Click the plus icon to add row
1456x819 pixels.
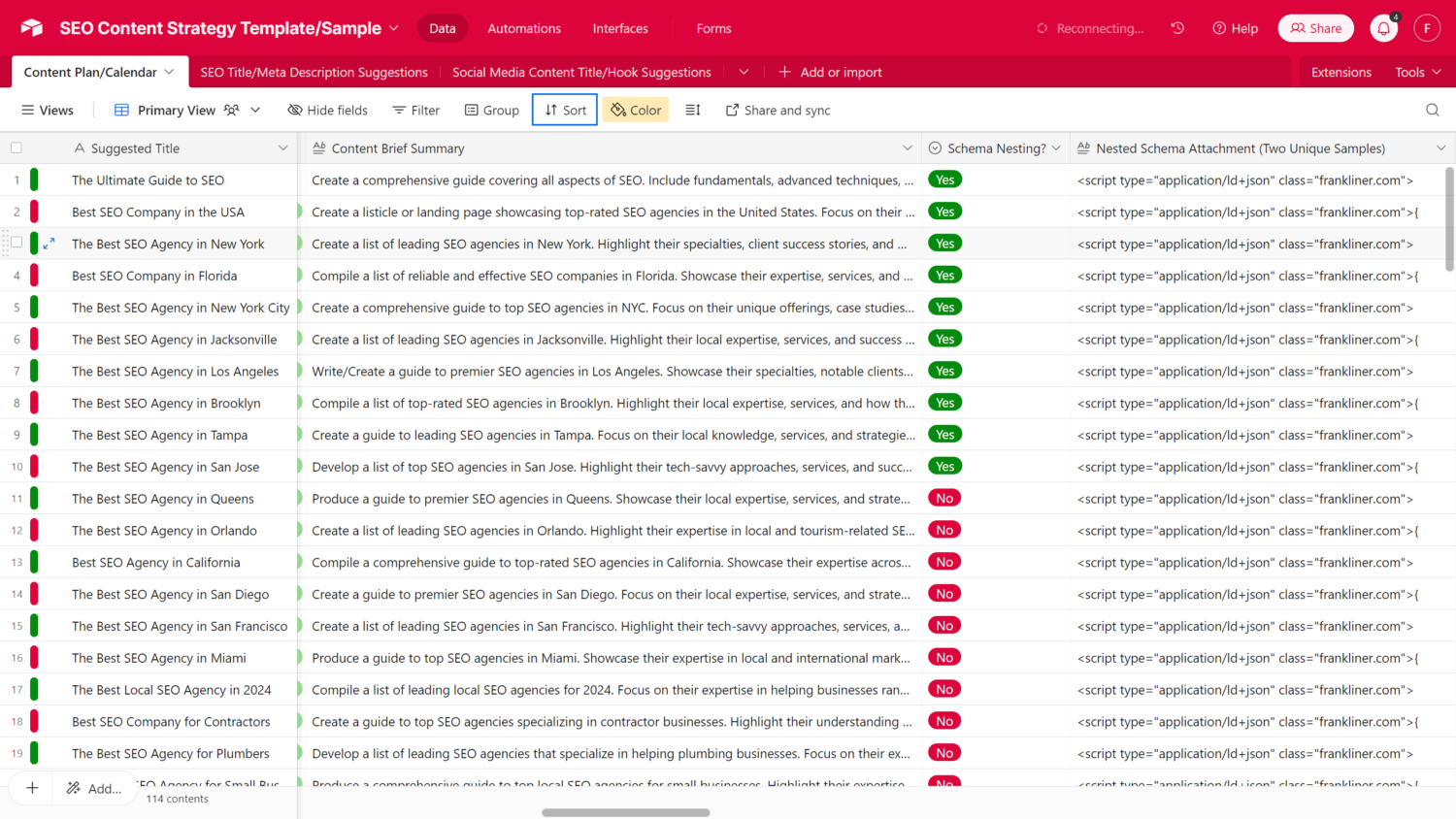click(x=32, y=788)
